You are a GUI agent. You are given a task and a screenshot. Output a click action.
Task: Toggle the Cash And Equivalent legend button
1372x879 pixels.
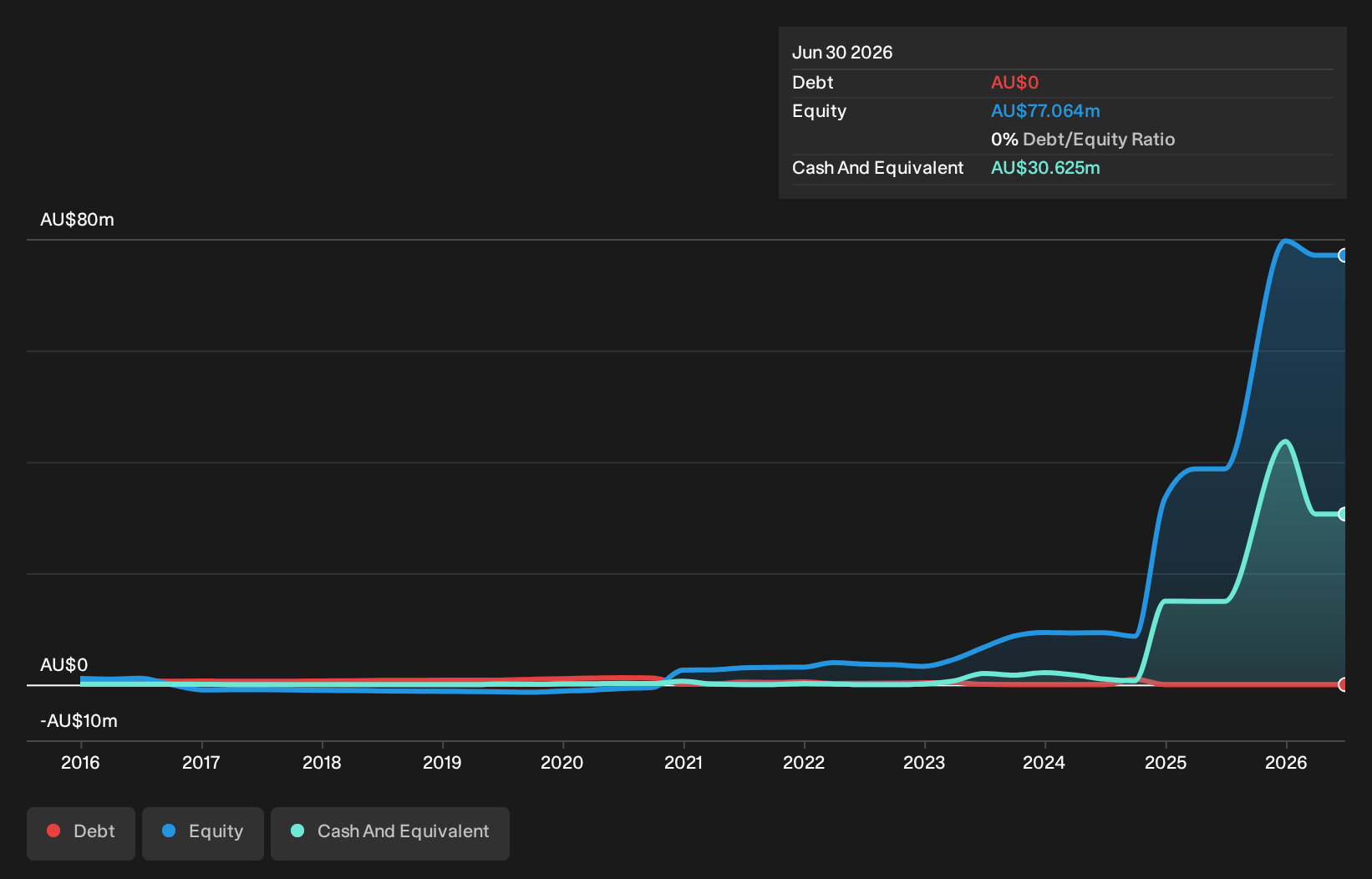coord(390,833)
